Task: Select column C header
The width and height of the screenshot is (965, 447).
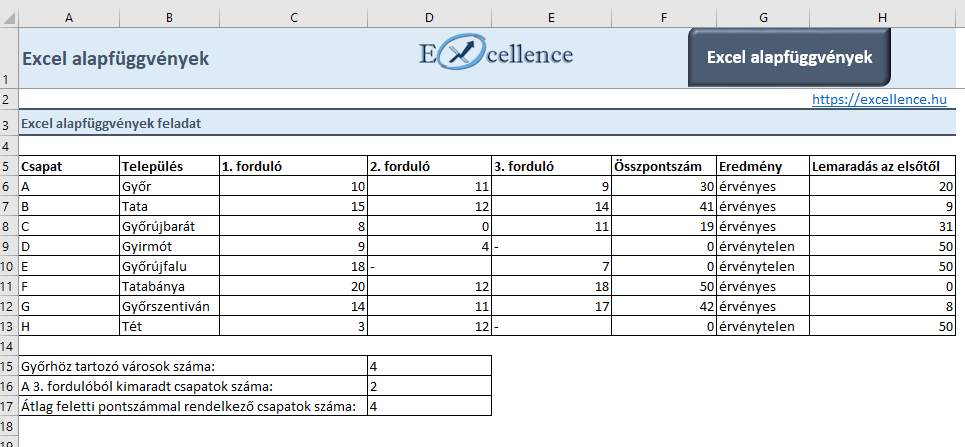Action: tap(294, 18)
